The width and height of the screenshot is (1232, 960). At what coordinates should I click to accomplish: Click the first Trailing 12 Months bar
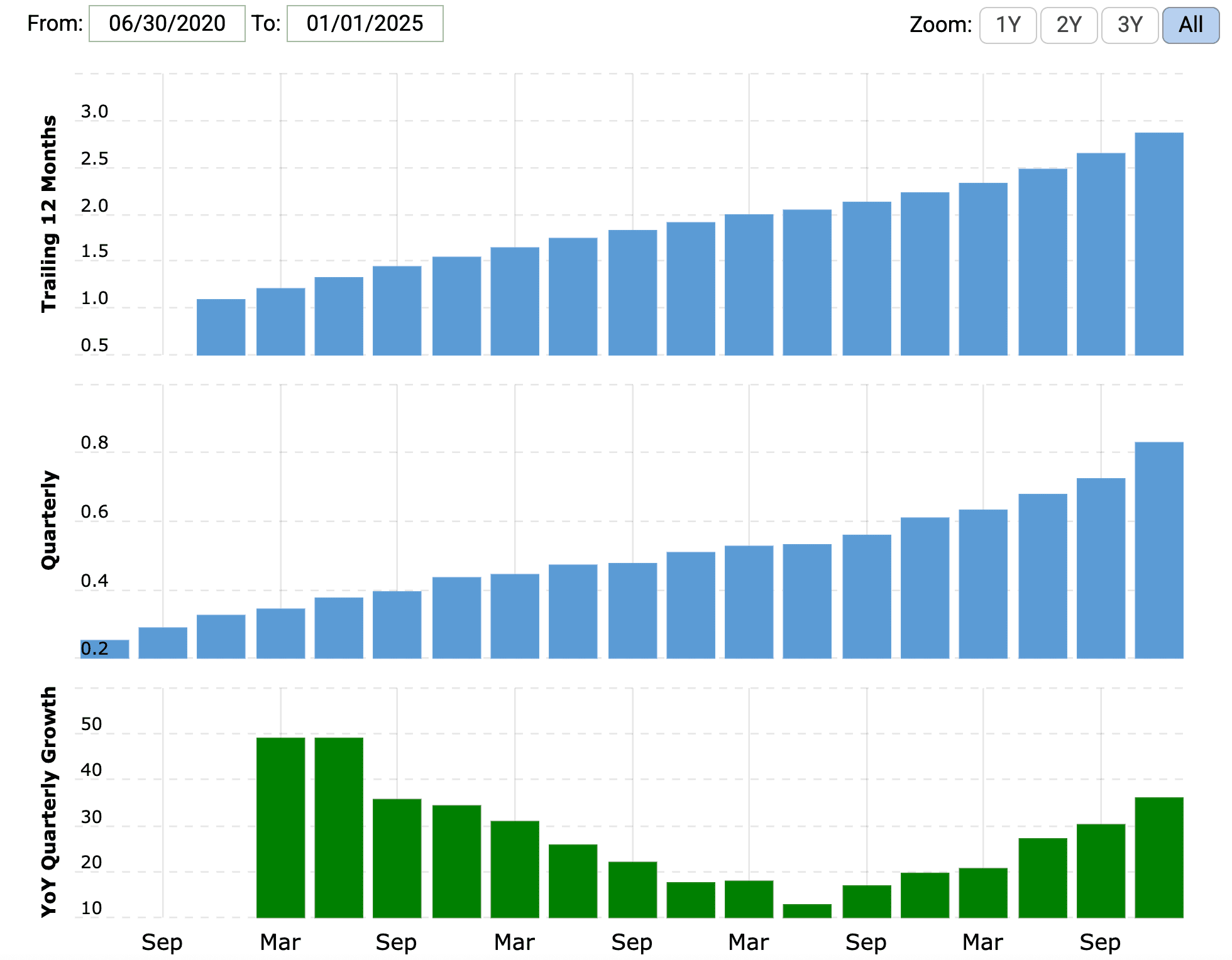click(x=221, y=327)
